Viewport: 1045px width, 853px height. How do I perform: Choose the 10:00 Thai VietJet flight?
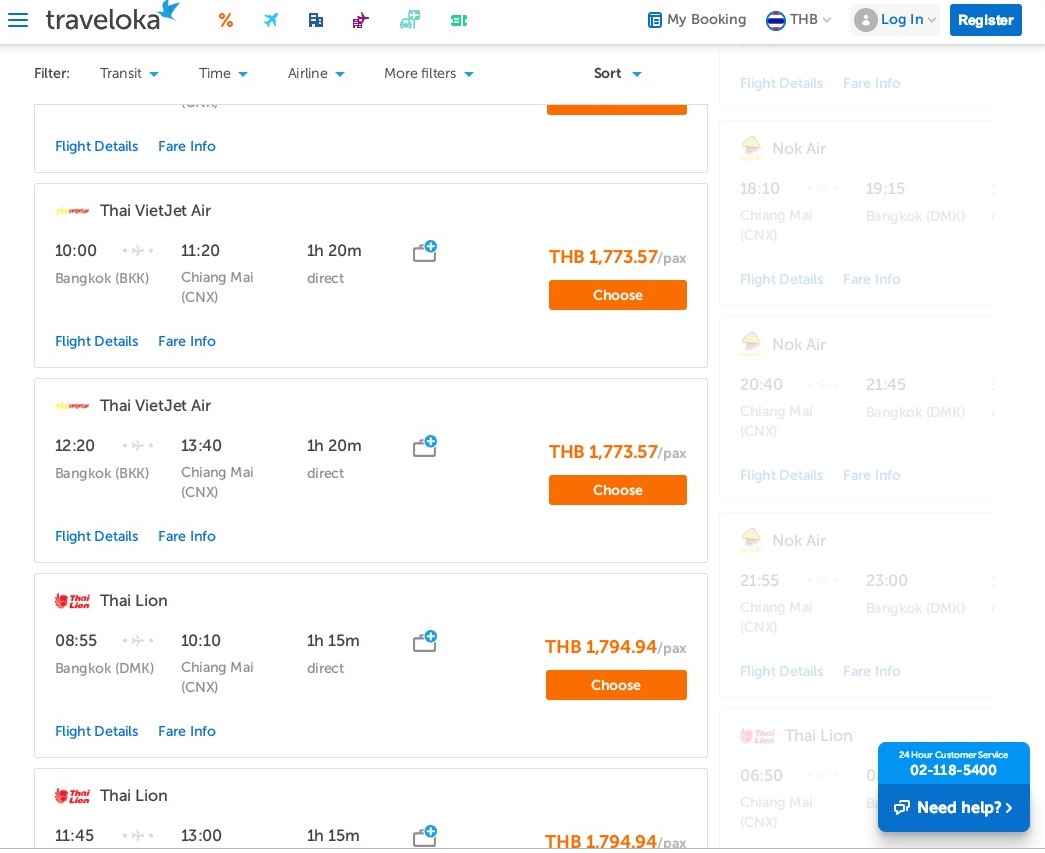(x=617, y=295)
